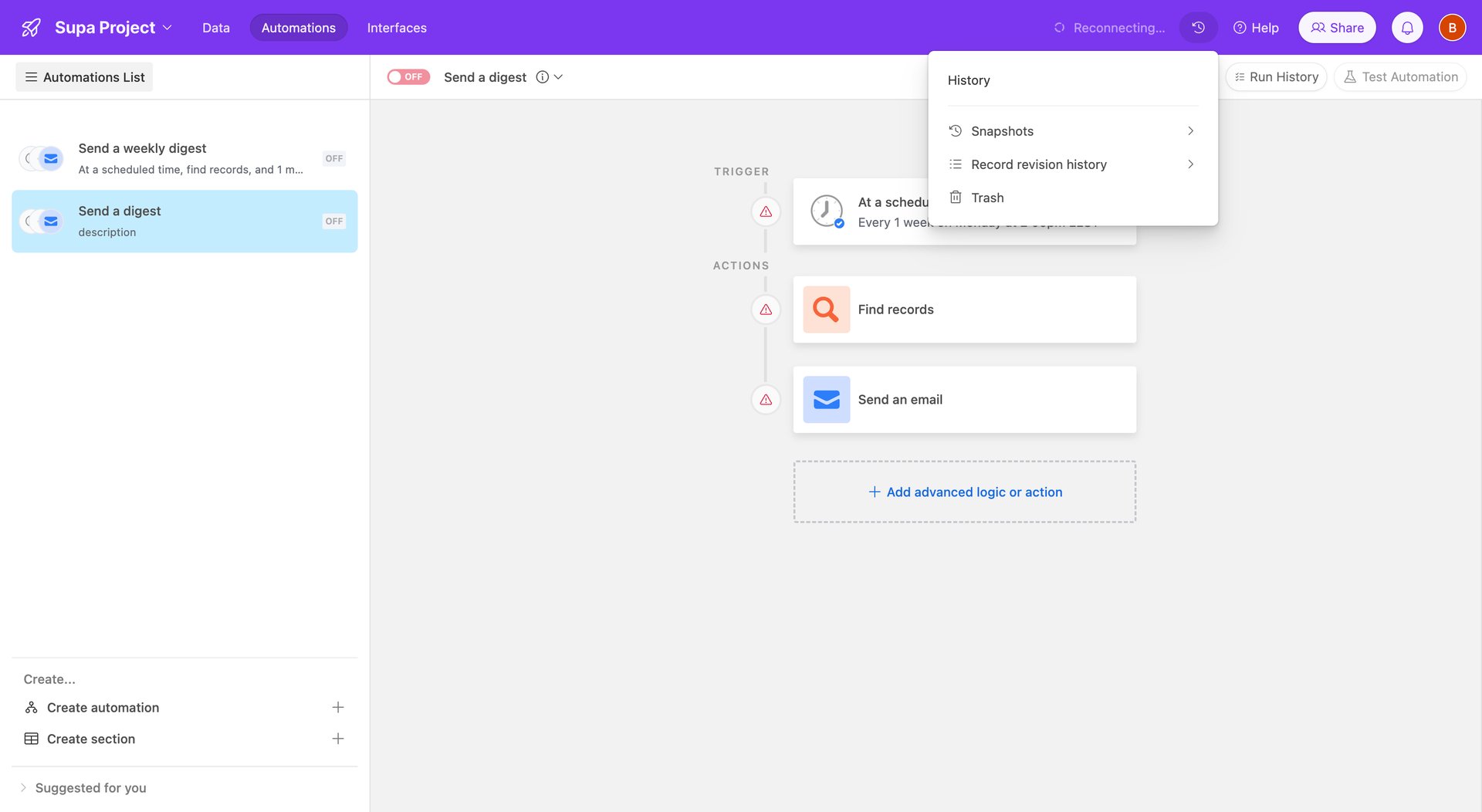This screenshot has height=812, width=1482.
Task: Click the Snapshots clock icon
Action: (955, 130)
